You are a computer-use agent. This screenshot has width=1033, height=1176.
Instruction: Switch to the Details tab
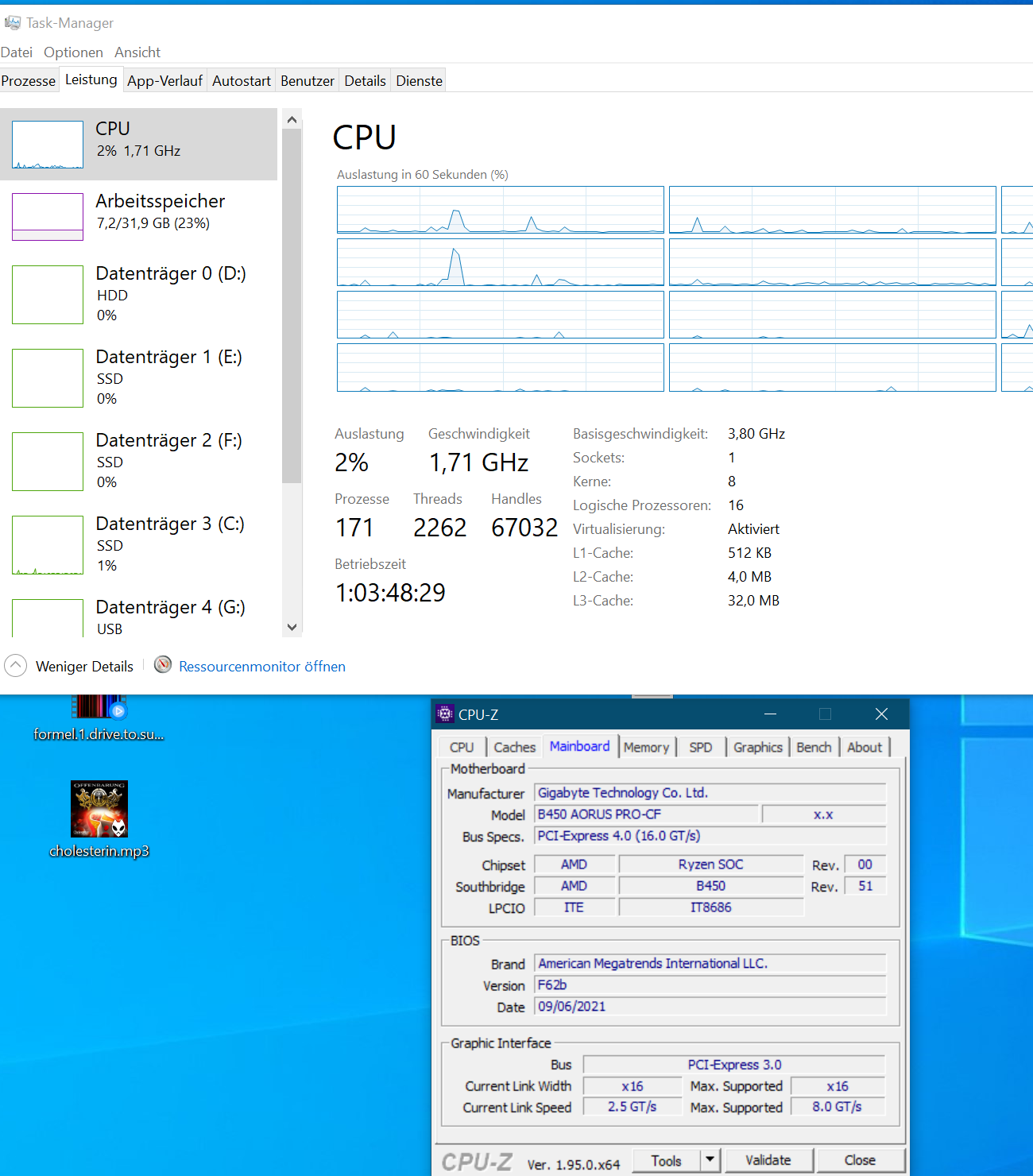click(365, 81)
